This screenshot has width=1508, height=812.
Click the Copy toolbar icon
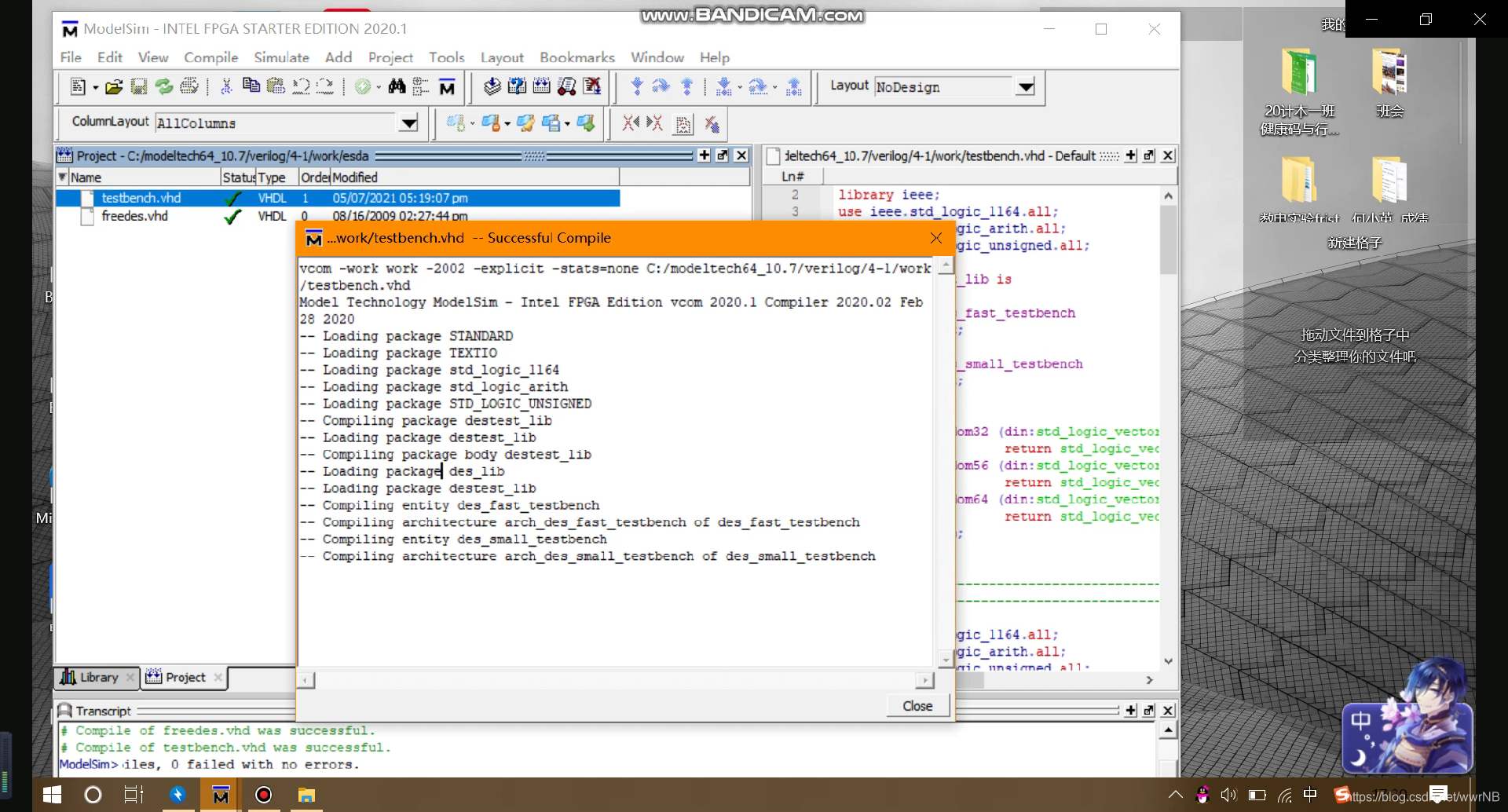(251, 86)
